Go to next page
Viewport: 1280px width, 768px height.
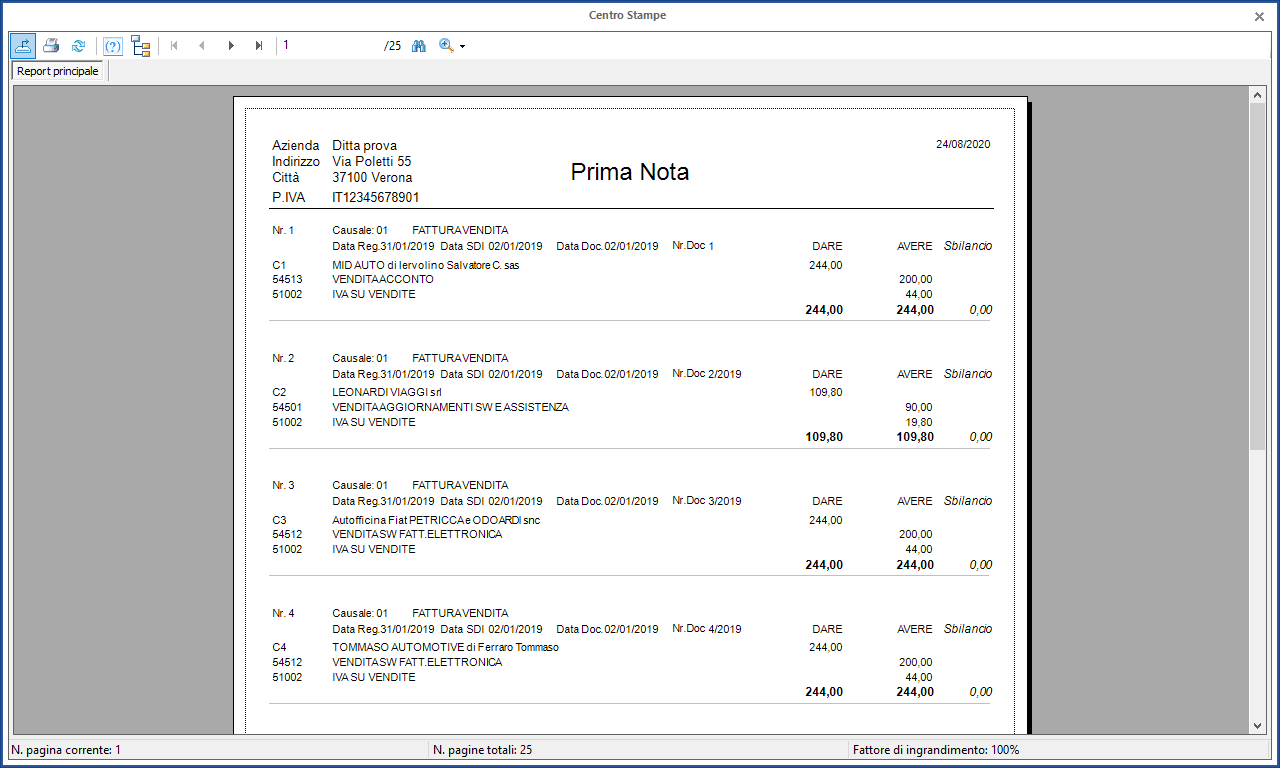pos(231,45)
